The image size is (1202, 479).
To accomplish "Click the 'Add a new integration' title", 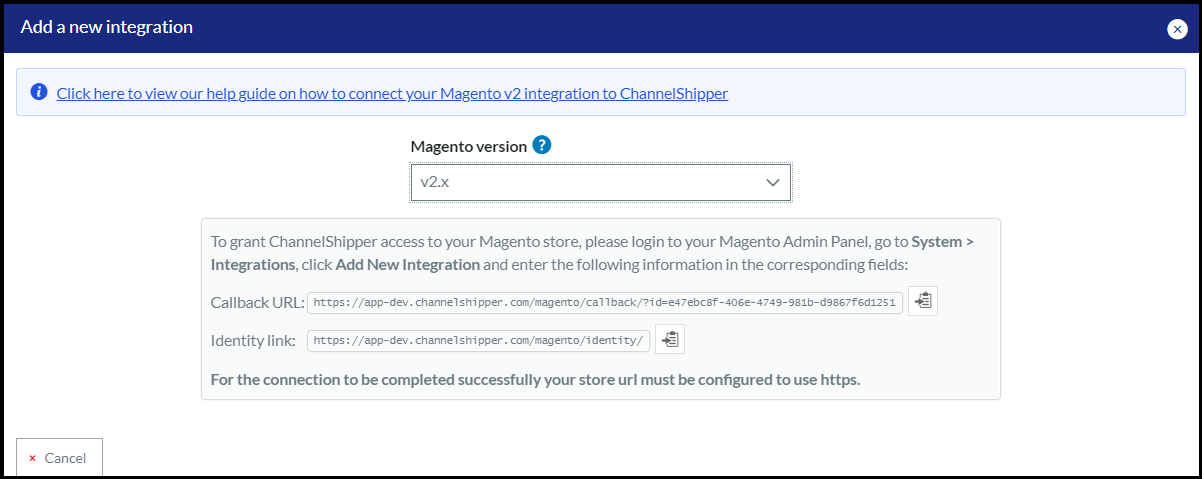I will (107, 27).
